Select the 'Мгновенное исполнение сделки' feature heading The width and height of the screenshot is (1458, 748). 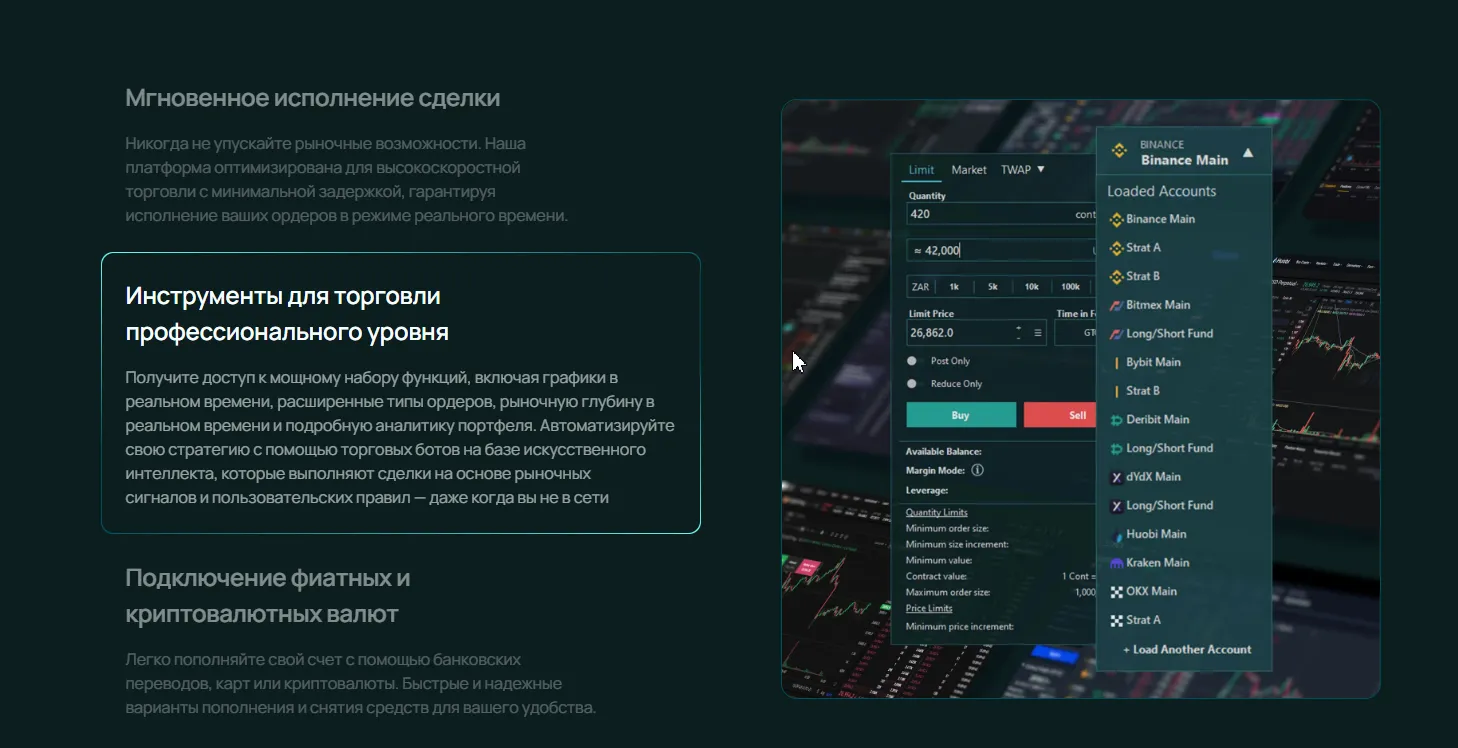click(313, 98)
